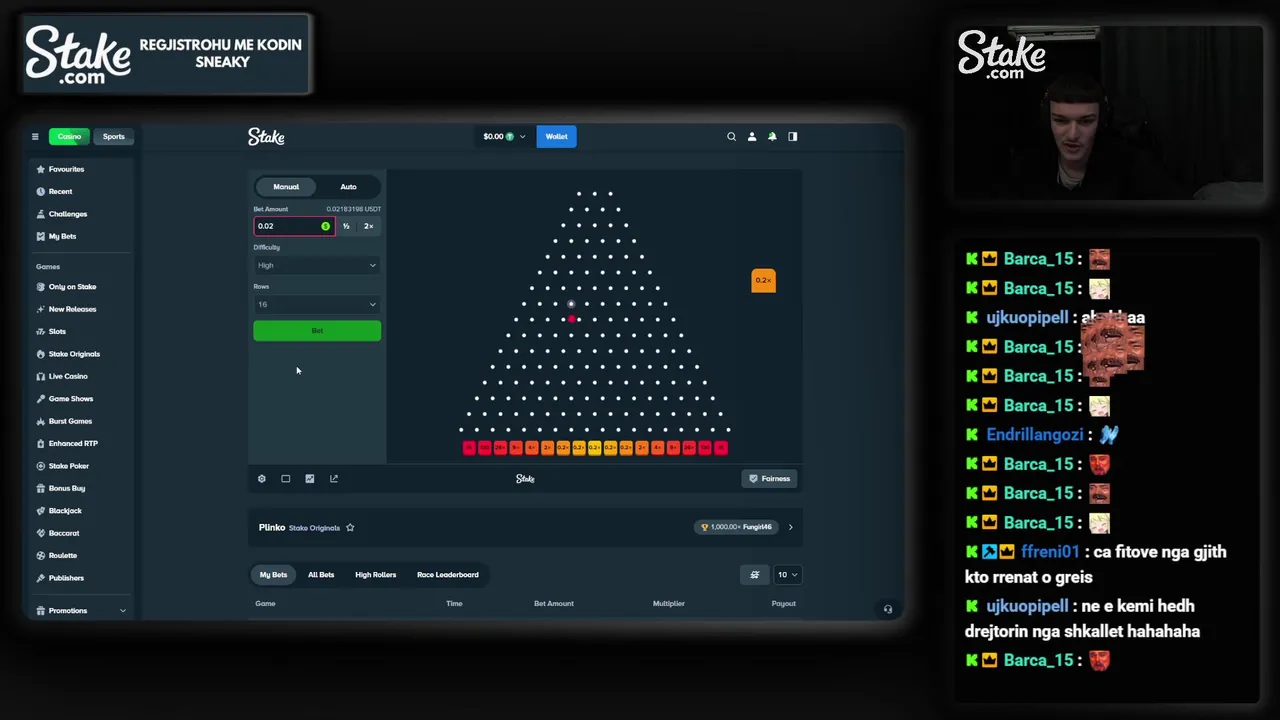Image resolution: width=1280 pixels, height=720 pixels.
Task: Toggle theatre mode icon below game
Action: pos(286,479)
